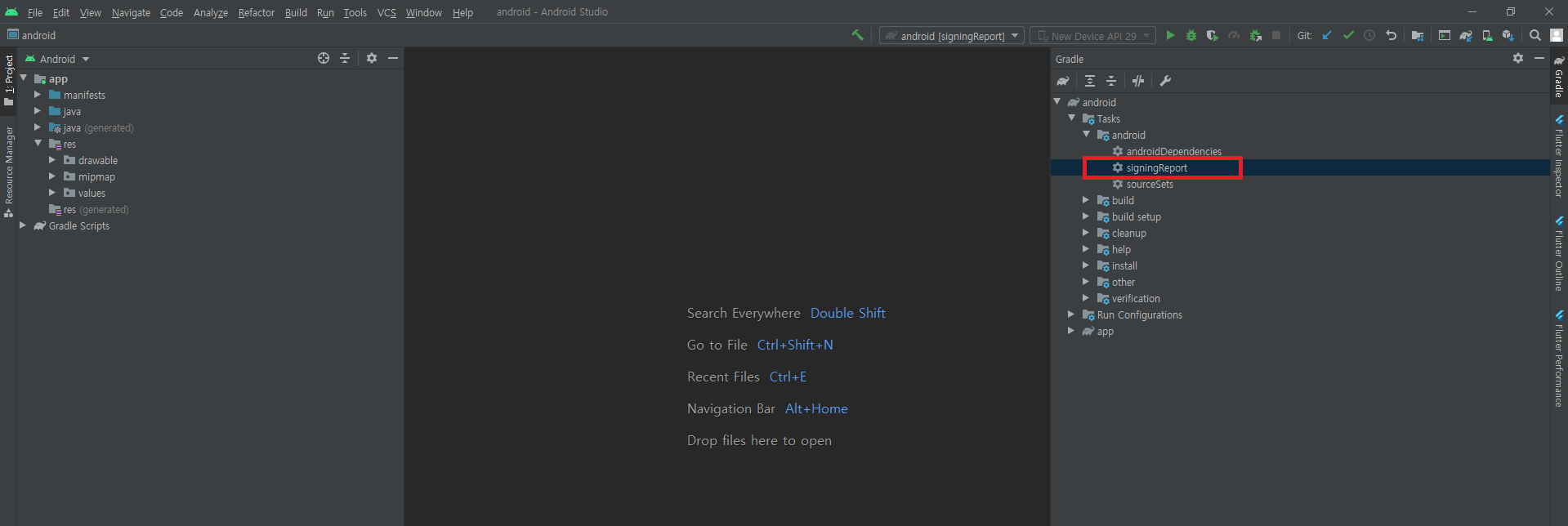1568x526 pixels.
Task: Open the Tools menu
Action: pos(355,12)
